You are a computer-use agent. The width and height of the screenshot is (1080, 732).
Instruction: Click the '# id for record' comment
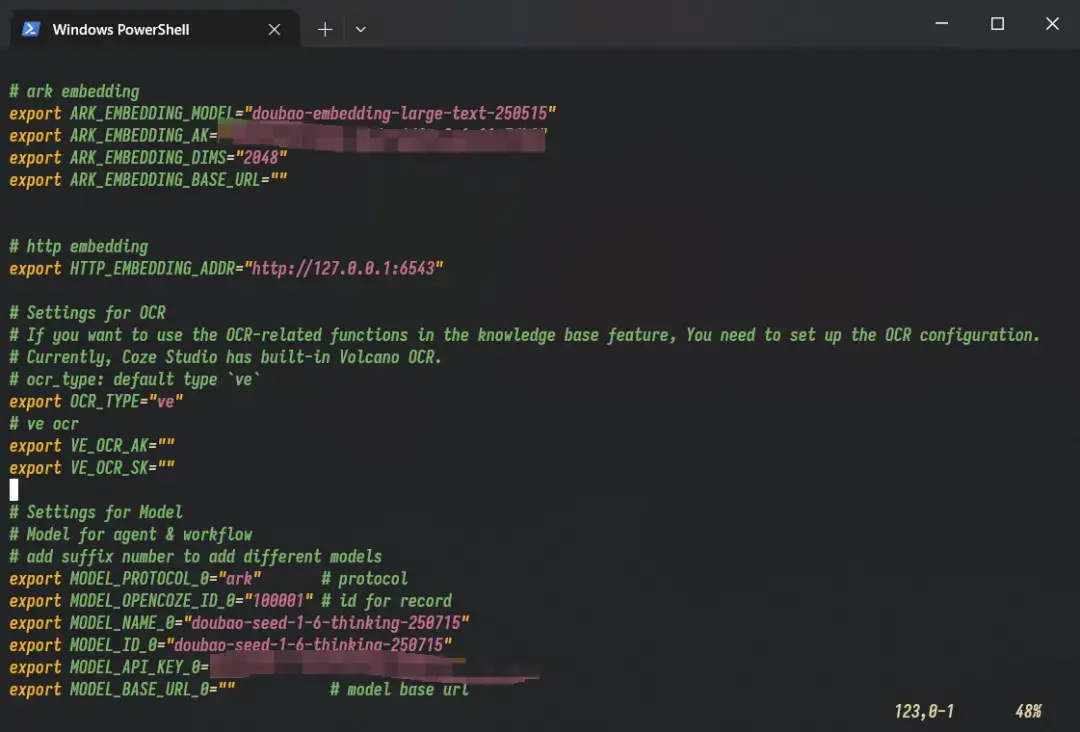[386, 600]
